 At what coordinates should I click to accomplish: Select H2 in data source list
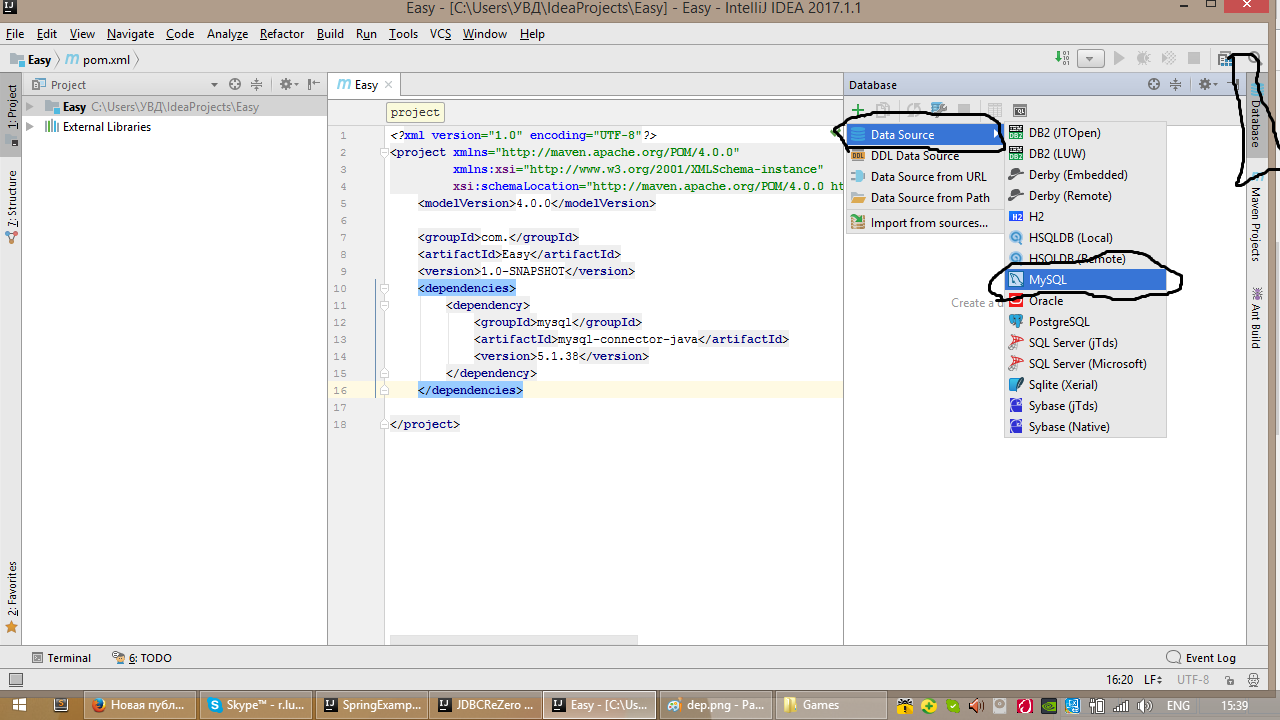coord(1085,217)
